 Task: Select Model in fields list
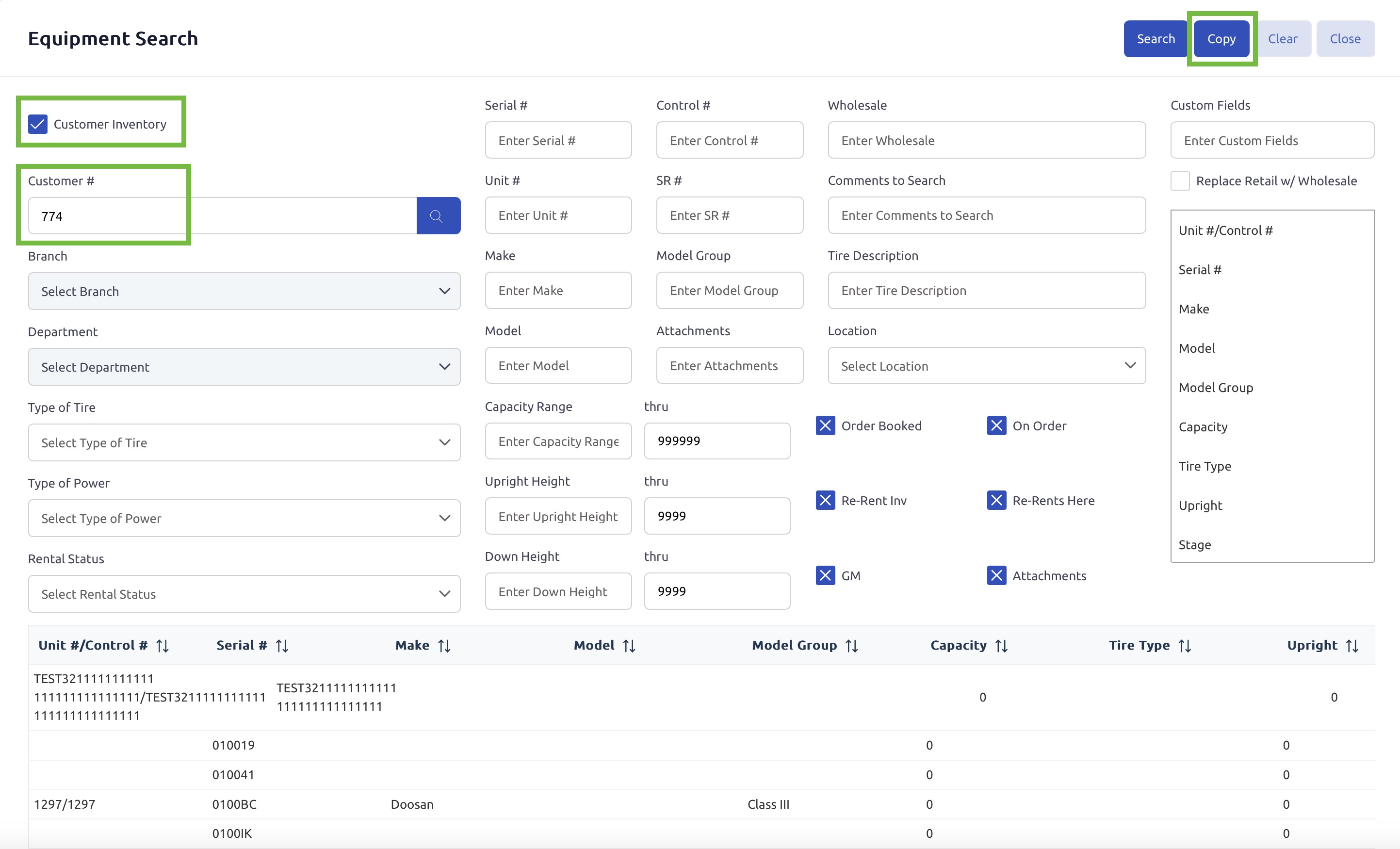[1272, 348]
